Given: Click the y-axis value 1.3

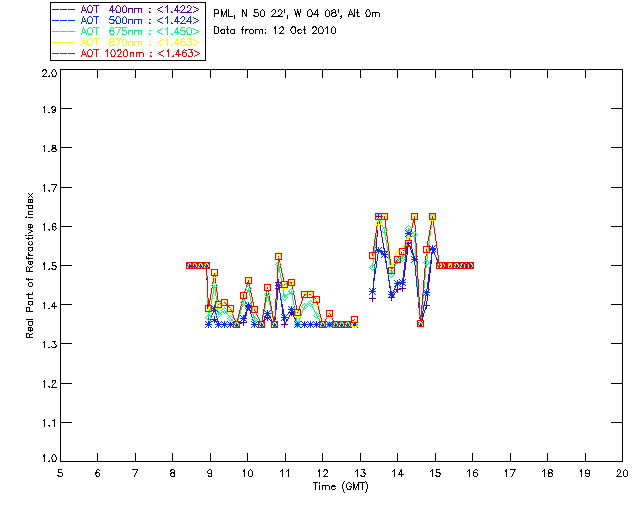Looking at the screenshot, I should pos(49,344).
